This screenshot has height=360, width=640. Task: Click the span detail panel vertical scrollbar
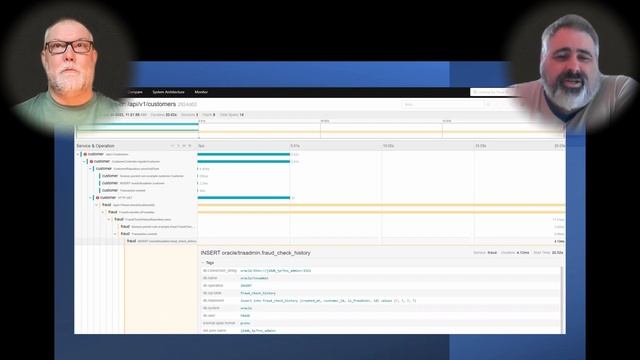562,300
